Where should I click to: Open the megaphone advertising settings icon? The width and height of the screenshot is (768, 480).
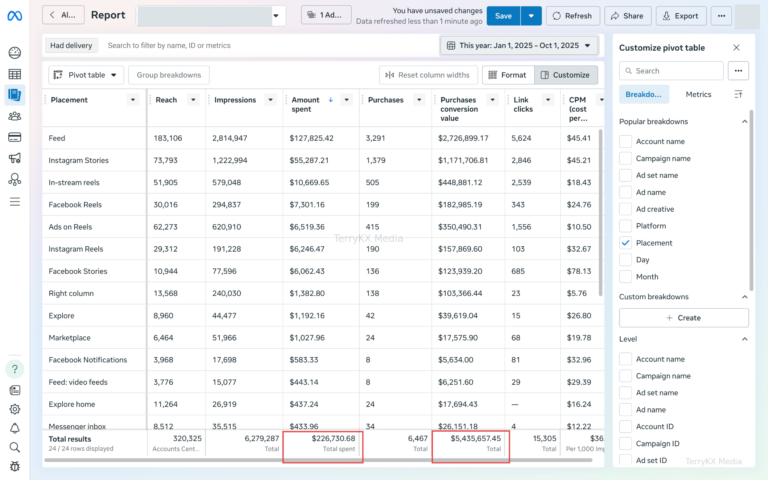tap(15, 158)
